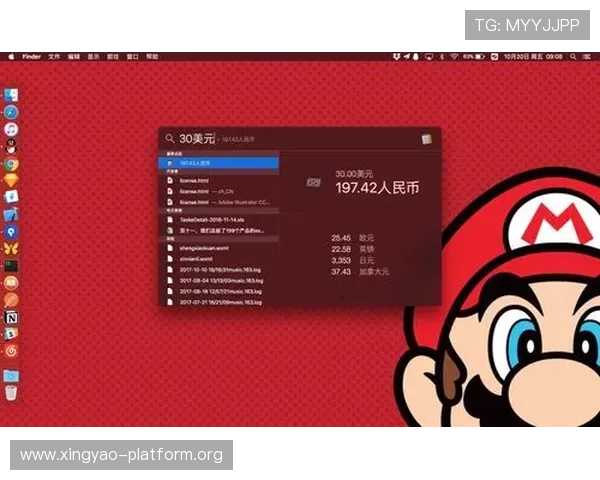This screenshot has height=480, width=600.
Task: Open Finder from the dock
Action: (11, 95)
